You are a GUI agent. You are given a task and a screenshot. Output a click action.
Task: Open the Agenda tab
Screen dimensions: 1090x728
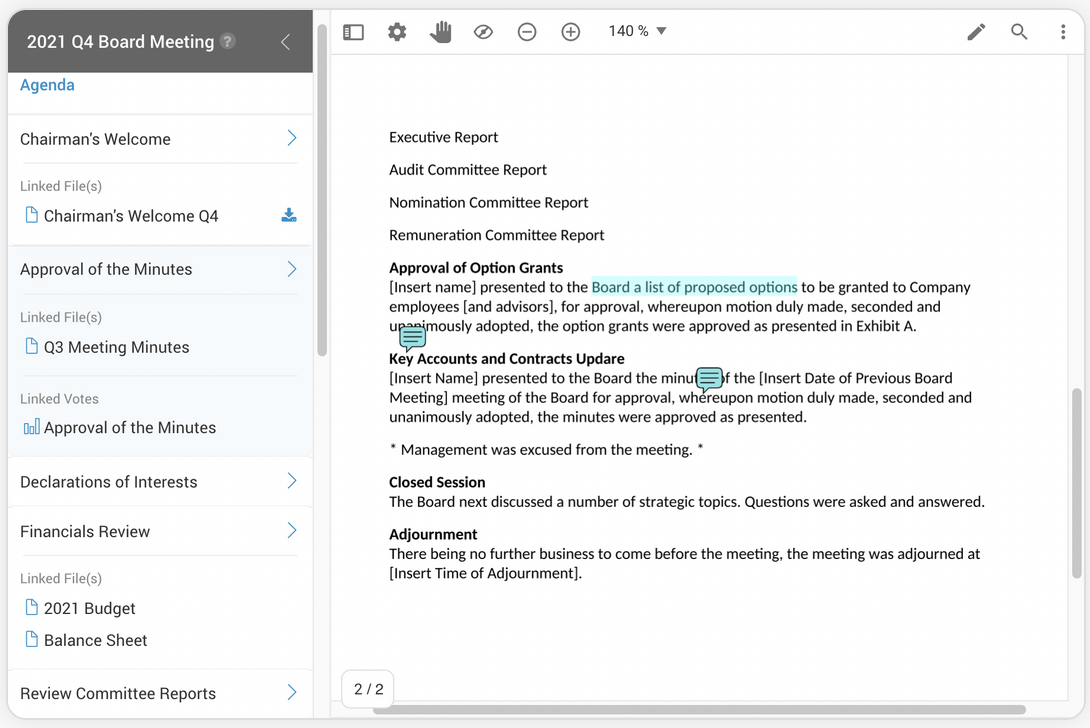pos(47,85)
